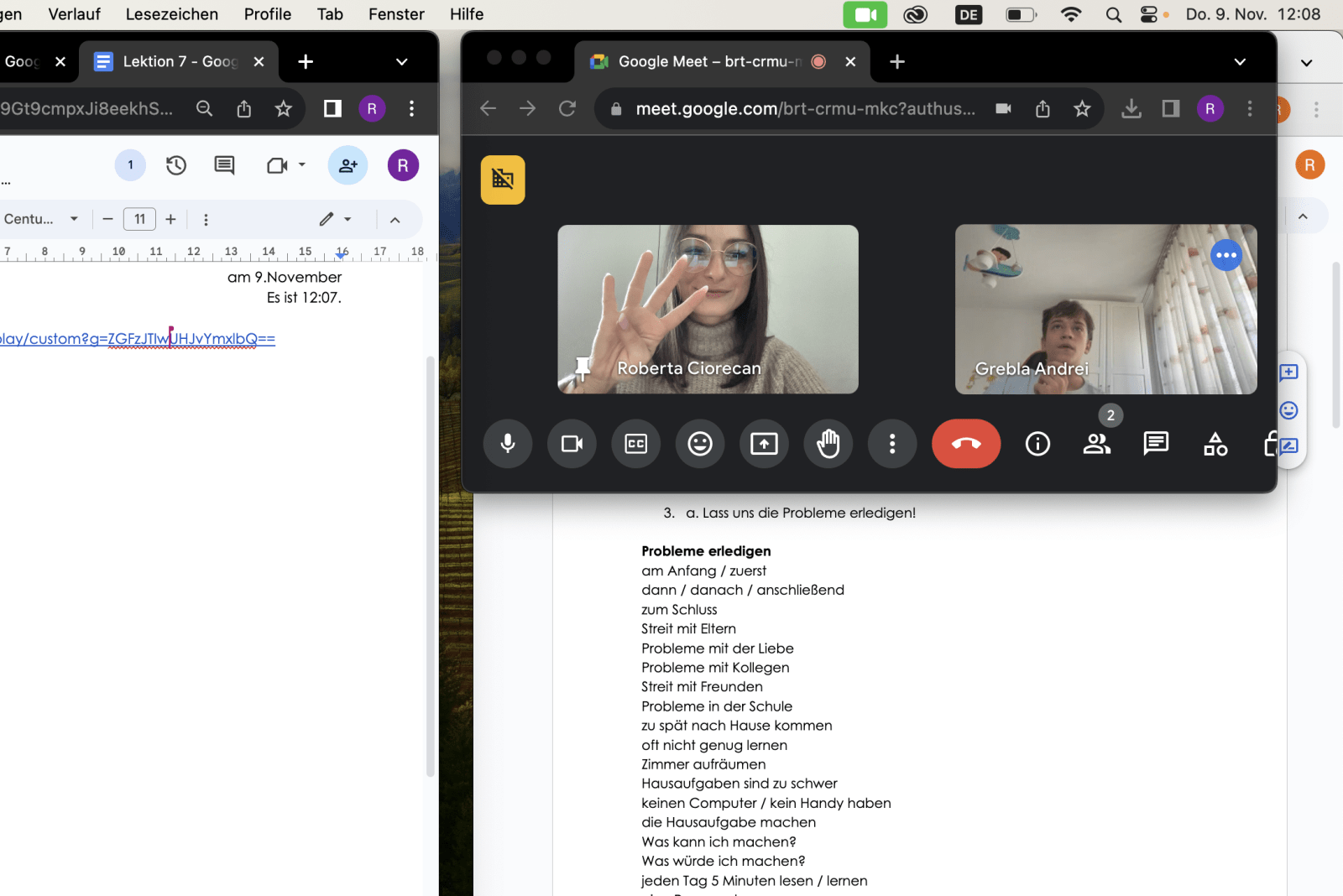Screen dimensions: 1343x896
Task: Open the emoji reactions in Meet
Action: coord(700,443)
